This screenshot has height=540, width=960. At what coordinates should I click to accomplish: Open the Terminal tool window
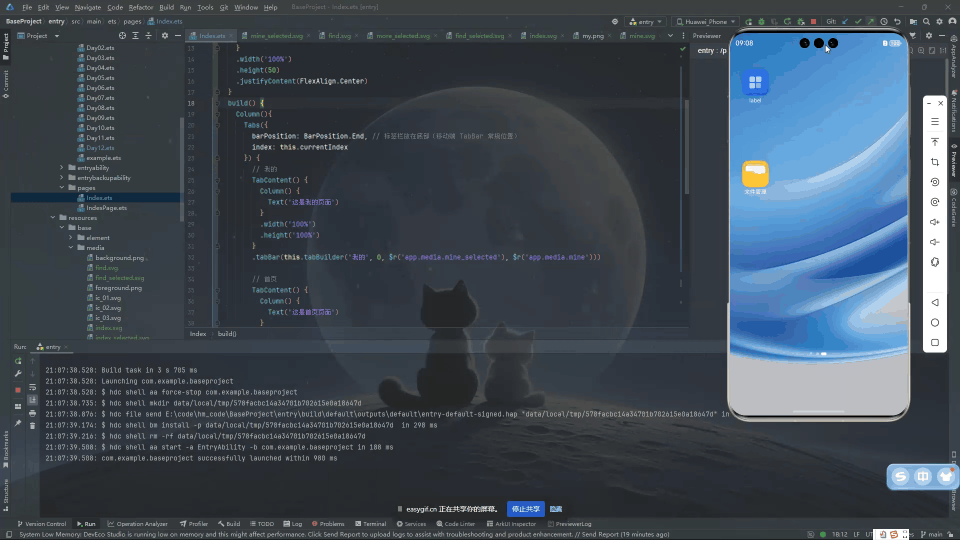(x=370, y=524)
